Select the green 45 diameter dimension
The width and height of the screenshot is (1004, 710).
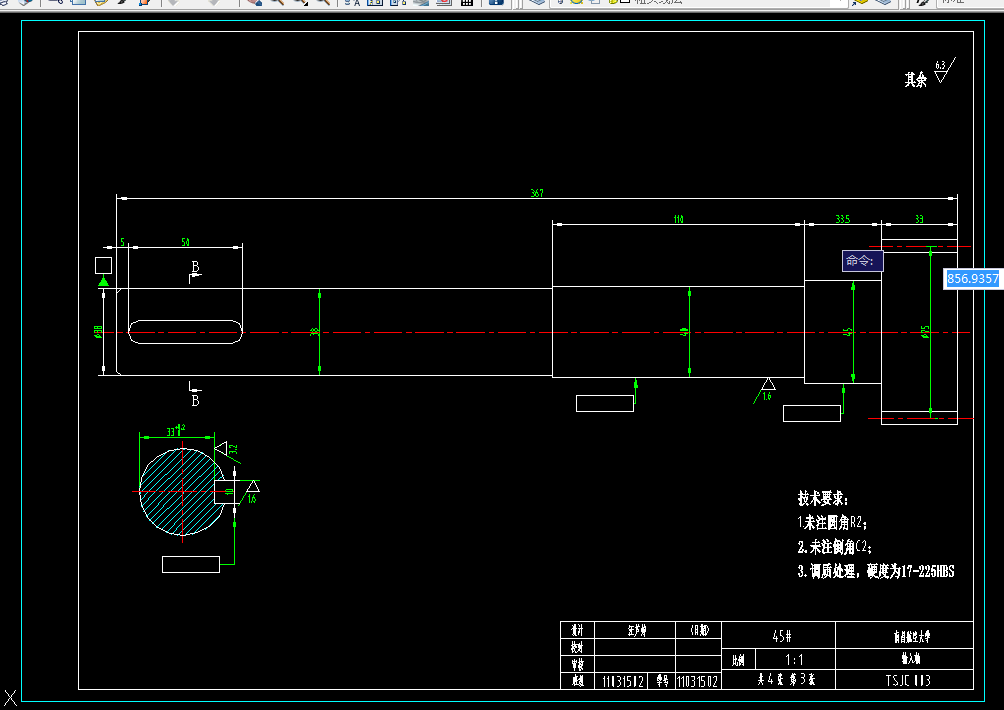(848, 332)
